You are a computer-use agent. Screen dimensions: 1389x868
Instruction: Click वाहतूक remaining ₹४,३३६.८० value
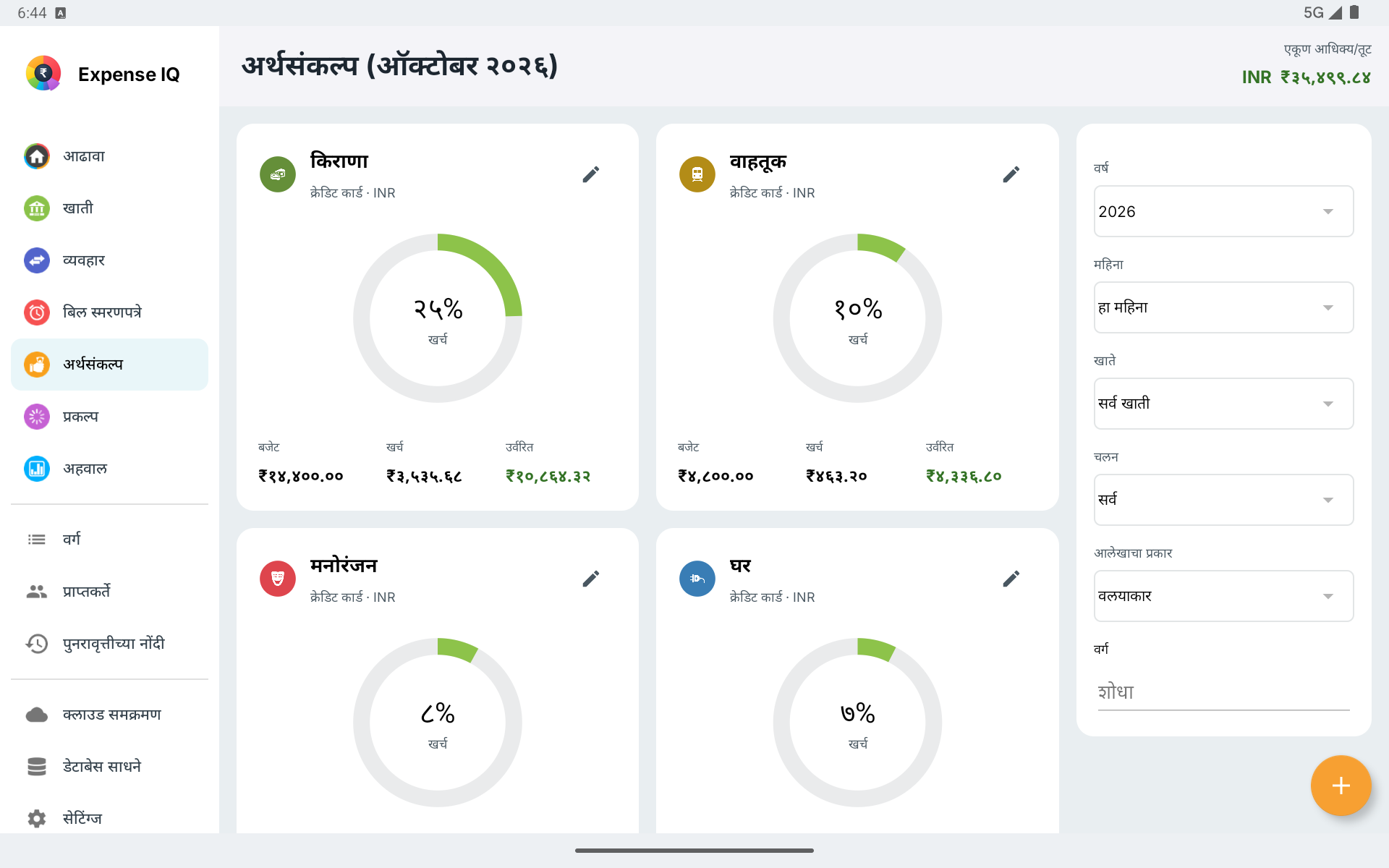pyautogui.click(x=964, y=476)
